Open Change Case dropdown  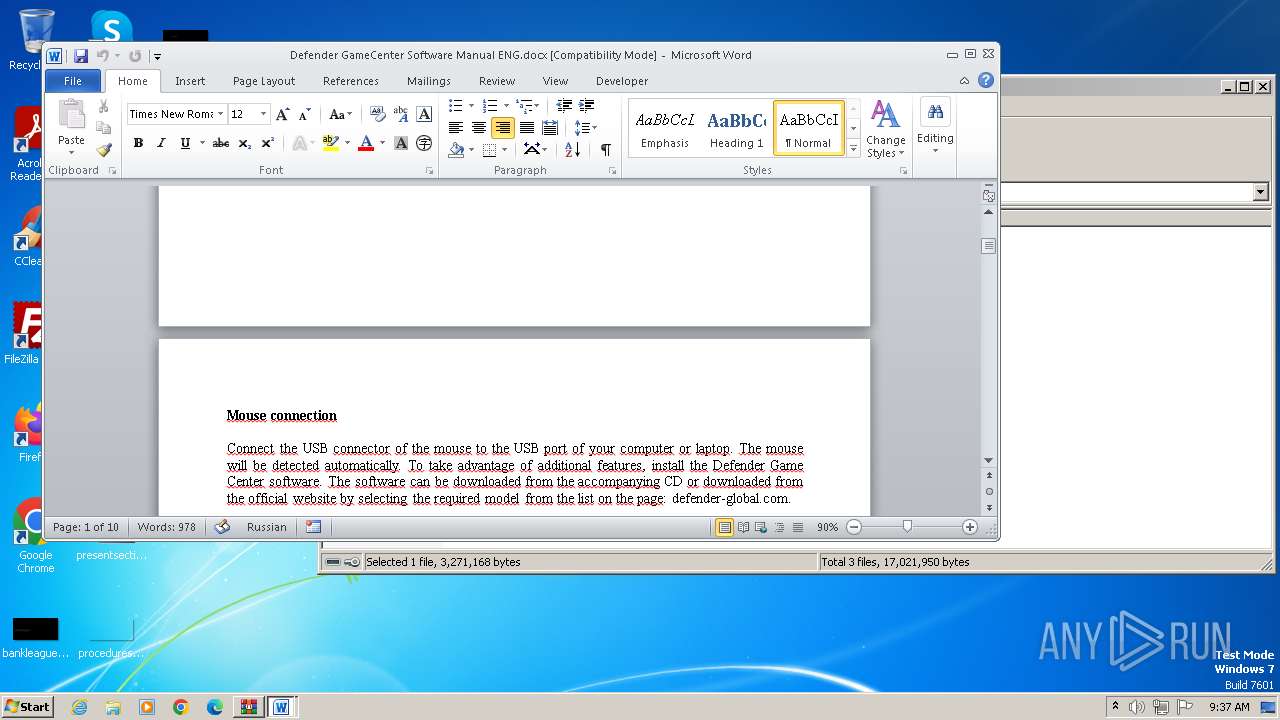pos(339,114)
